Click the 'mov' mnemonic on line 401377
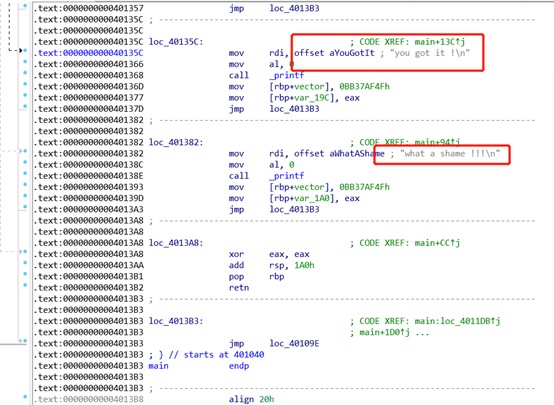Screen dimensions: 554x405 tap(236, 98)
